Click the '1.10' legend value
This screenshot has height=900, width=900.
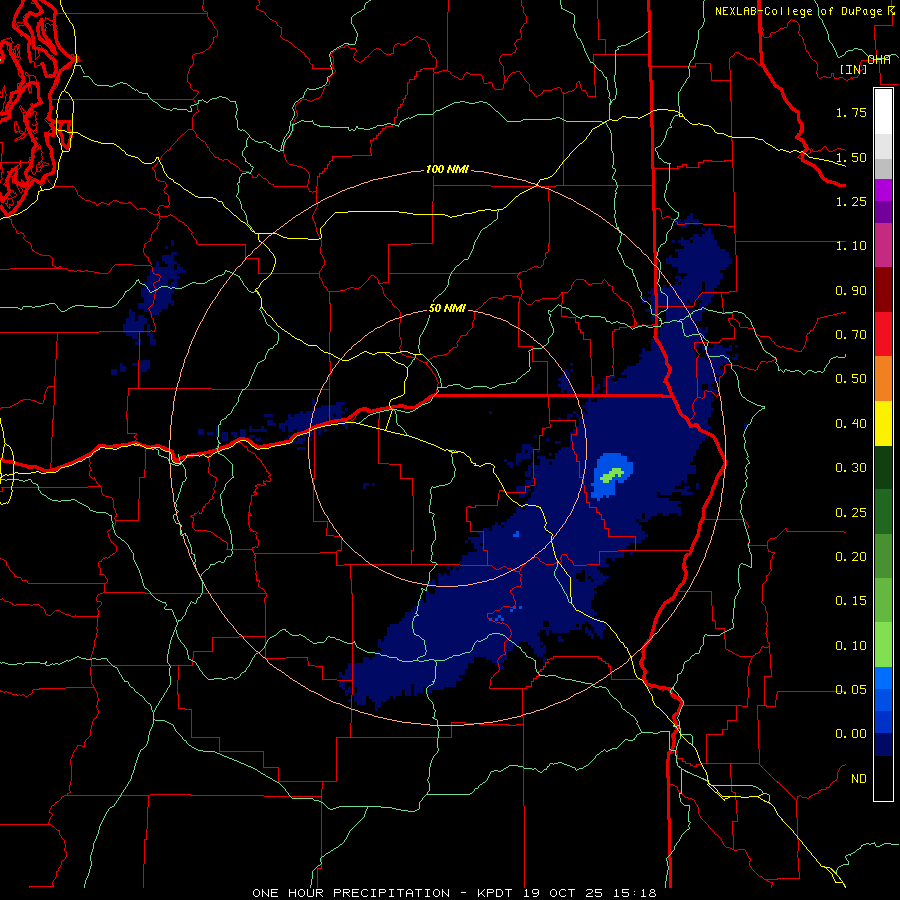click(x=851, y=246)
